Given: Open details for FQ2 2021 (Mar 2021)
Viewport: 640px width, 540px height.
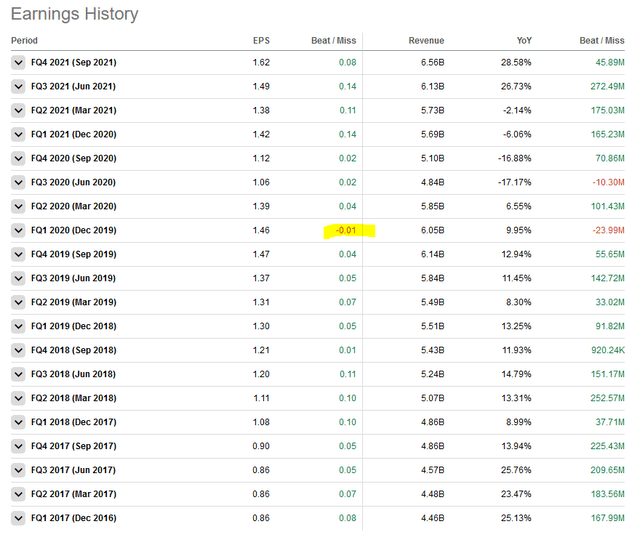Looking at the screenshot, I should point(18,111).
